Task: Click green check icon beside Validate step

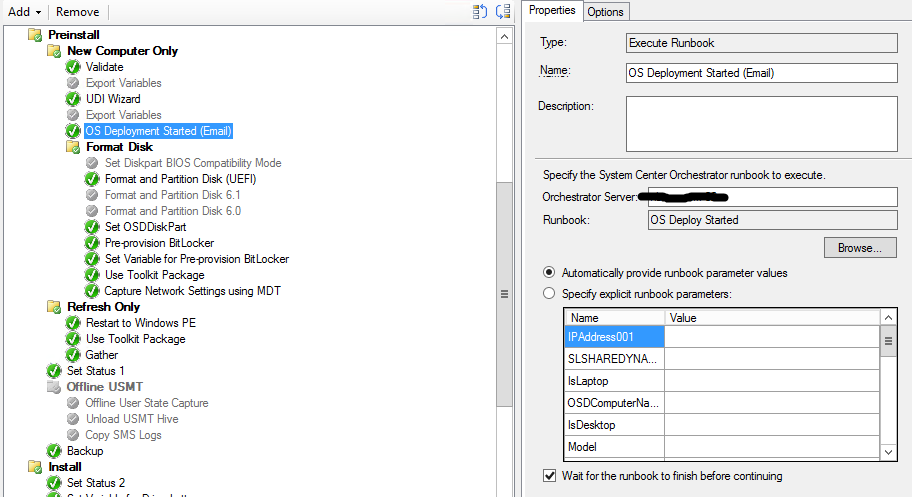Action: [73, 67]
